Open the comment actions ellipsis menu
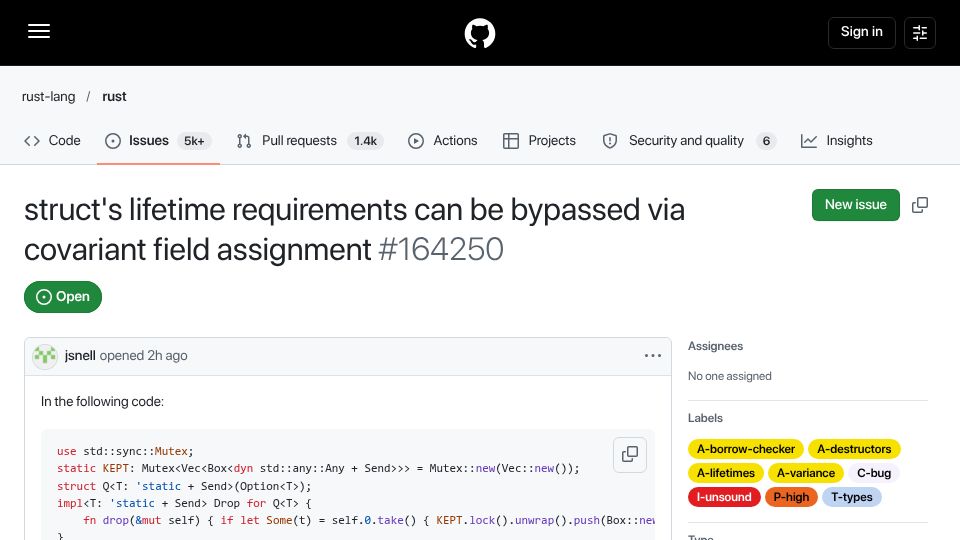The height and width of the screenshot is (540, 960). (653, 356)
